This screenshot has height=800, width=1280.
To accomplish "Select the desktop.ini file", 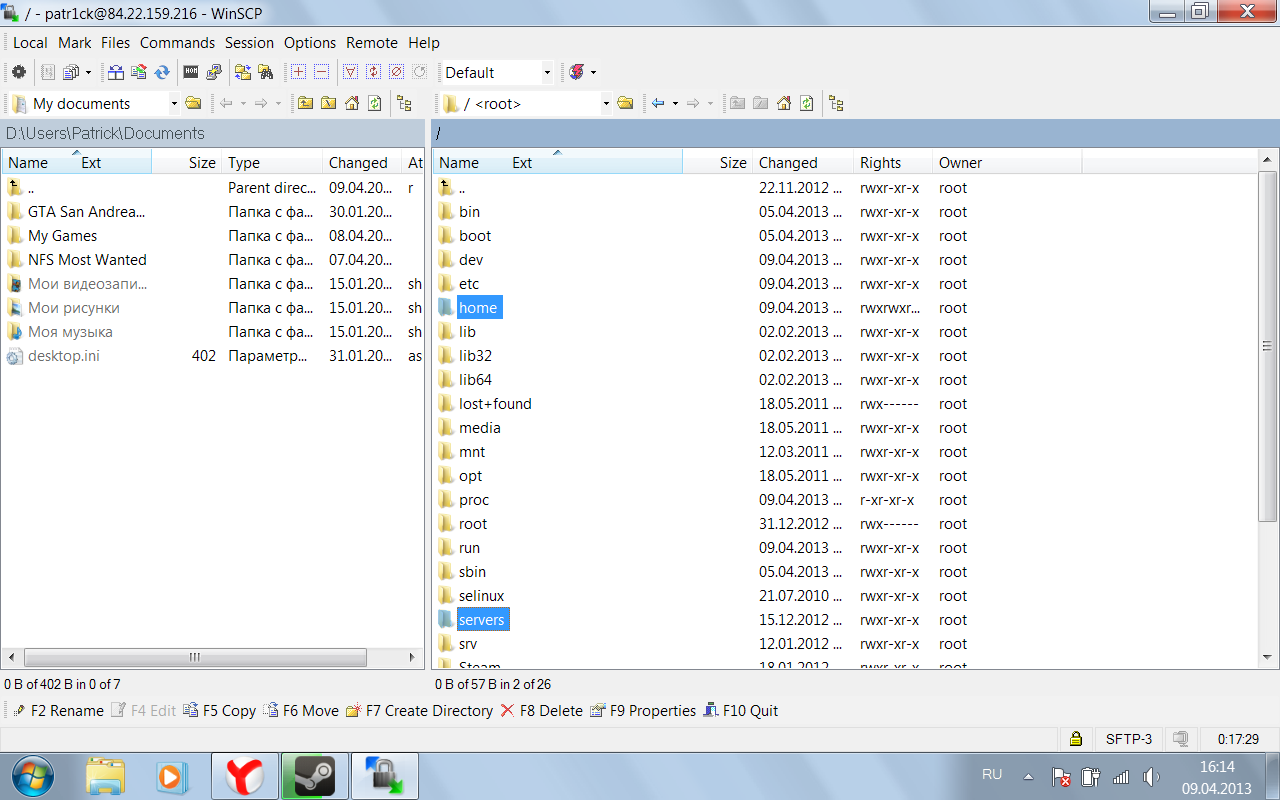I will [x=63, y=356].
